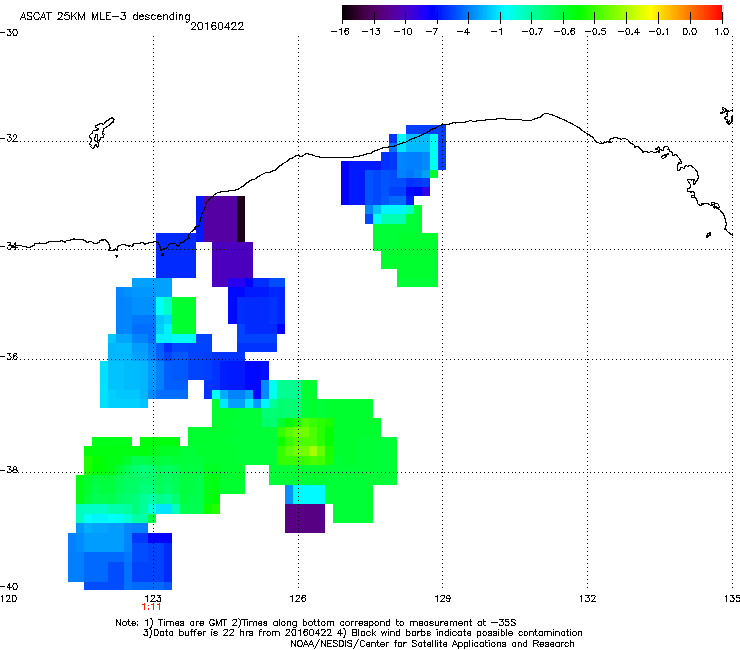This screenshot has width=740, height=650.
Task: Click the latitude label -38
Action: pyautogui.click(x=9, y=469)
